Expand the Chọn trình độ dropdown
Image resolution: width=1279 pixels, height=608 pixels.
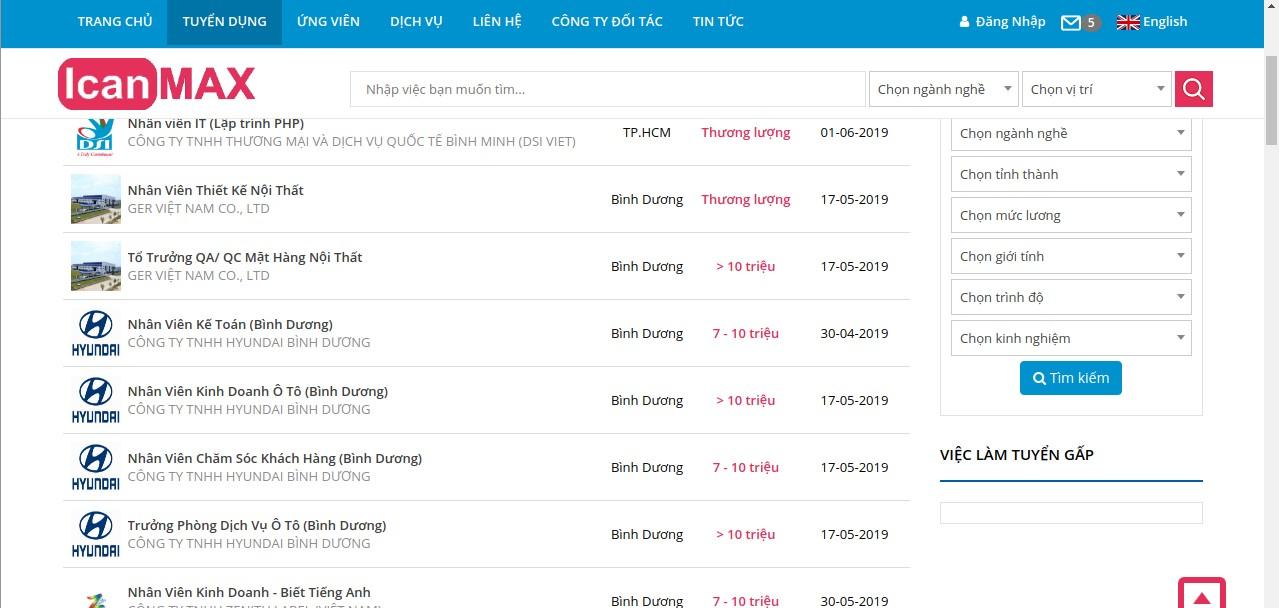point(1071,297)
